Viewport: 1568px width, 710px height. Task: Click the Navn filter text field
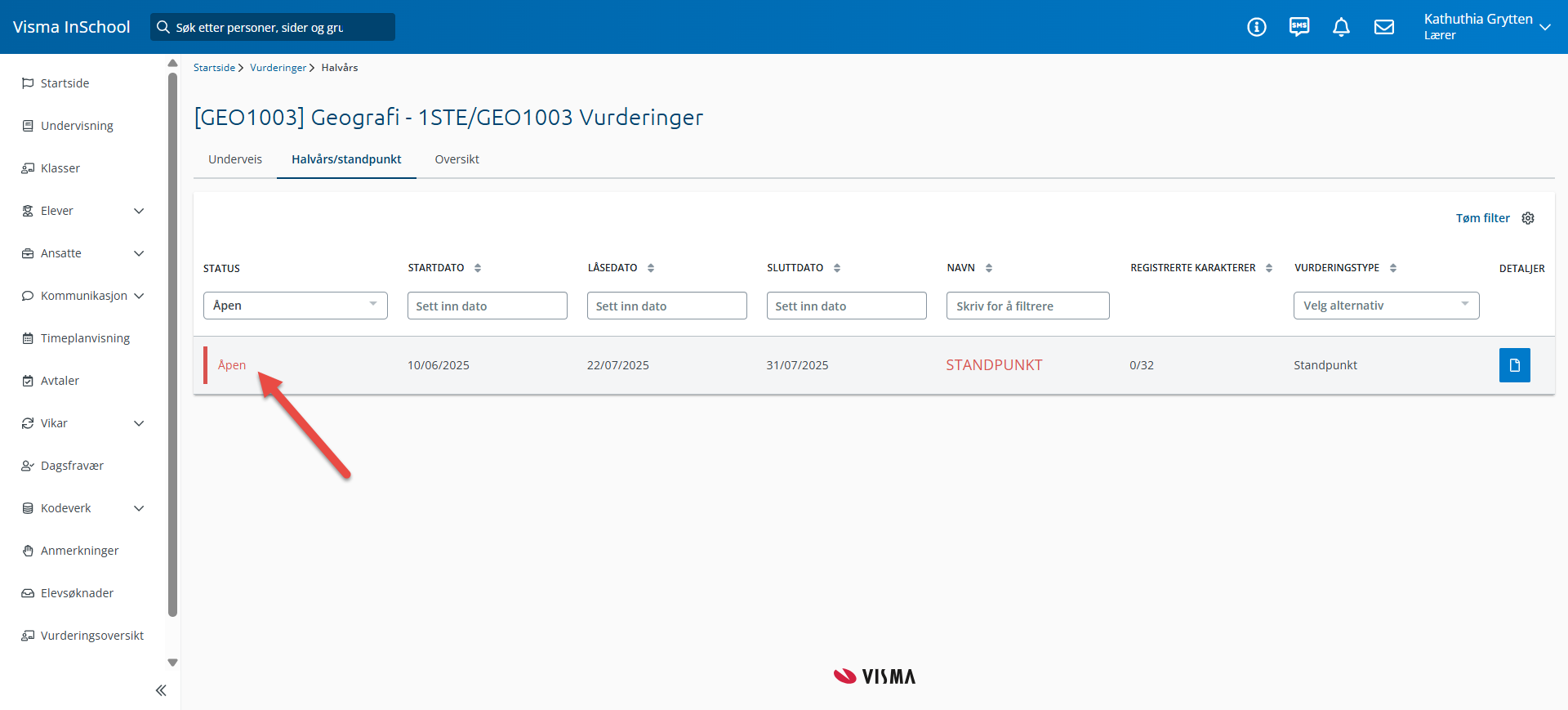(x=1028, y=306)
